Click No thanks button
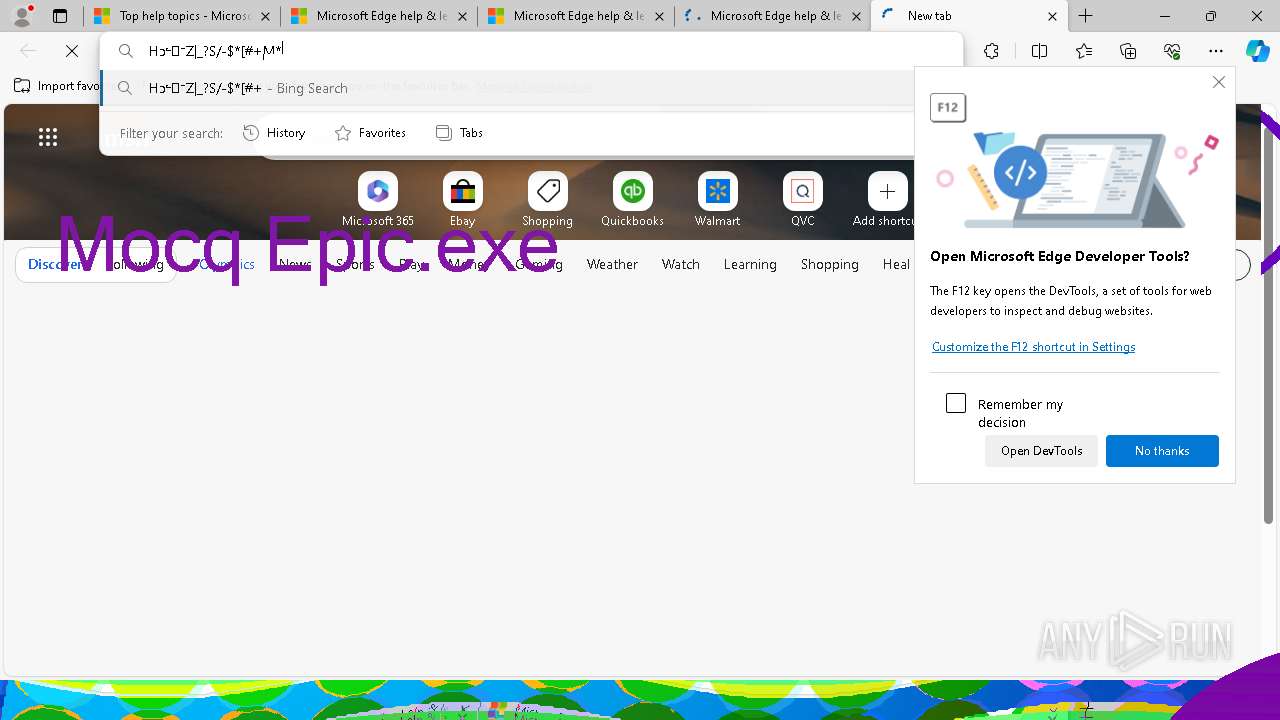 pyautogui.click(x=1162, y=451)
